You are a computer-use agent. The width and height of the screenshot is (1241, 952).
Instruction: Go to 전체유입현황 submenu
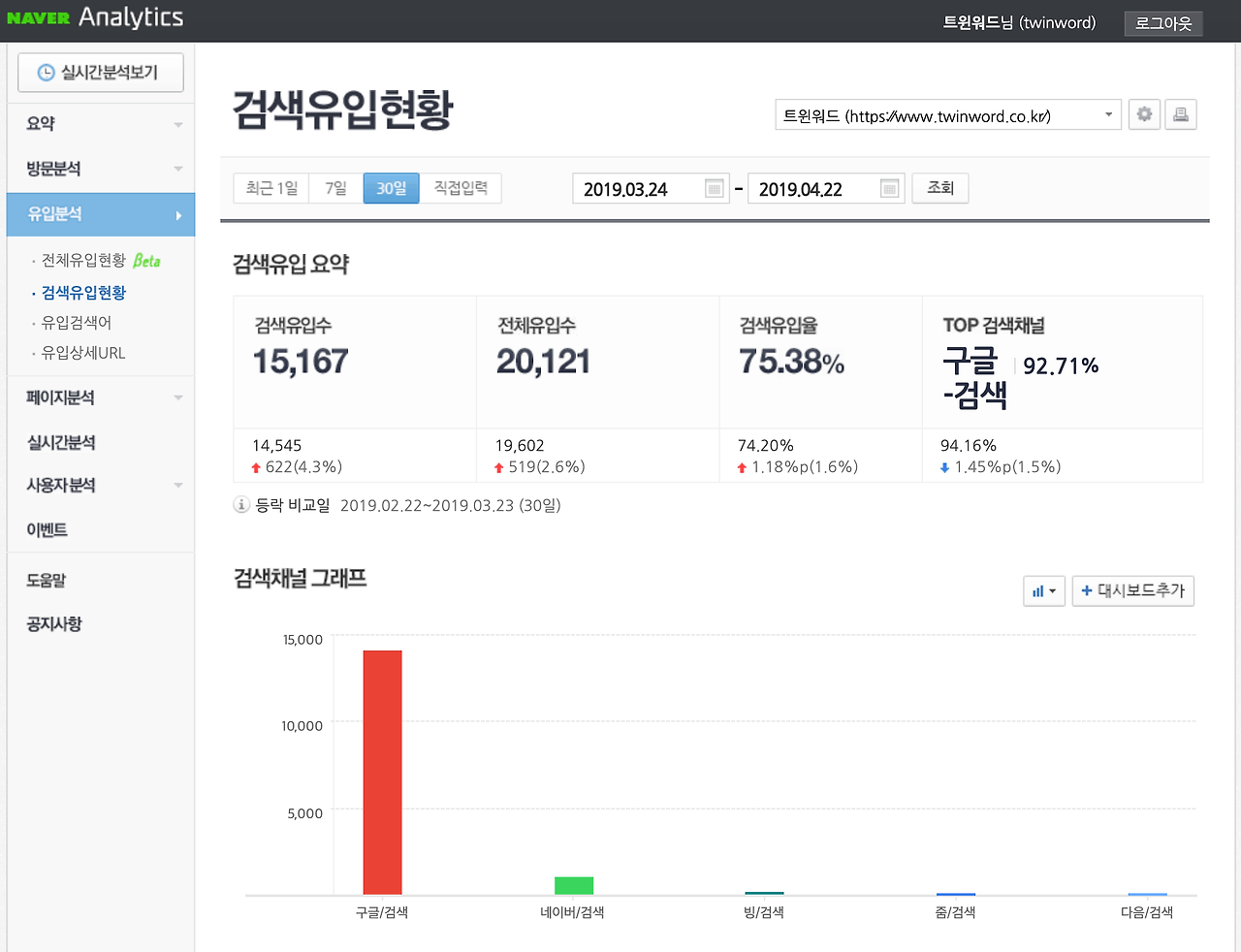pyautogui.click(x=83, y=260)
